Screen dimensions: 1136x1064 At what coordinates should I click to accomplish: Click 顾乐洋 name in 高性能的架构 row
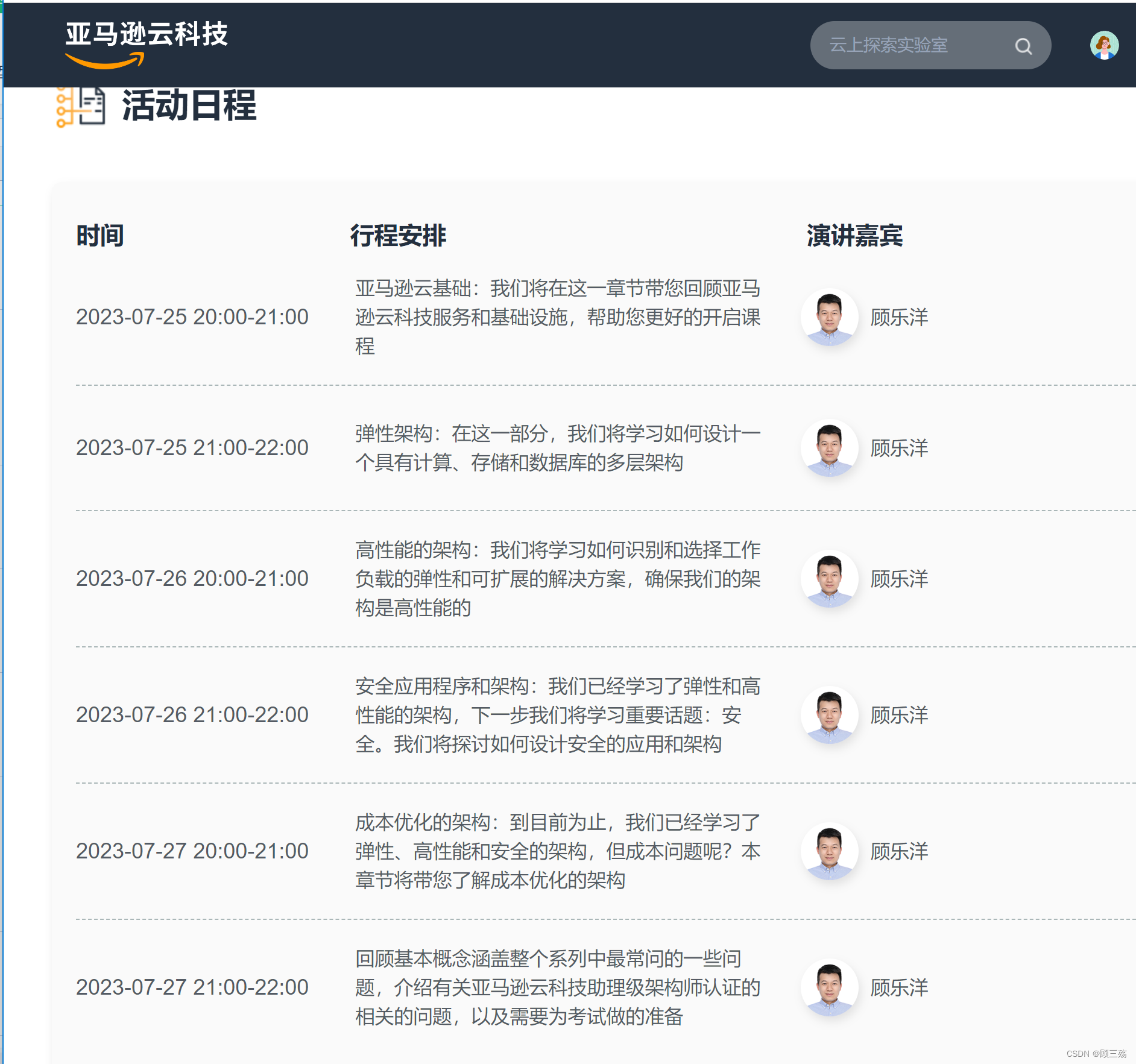(899, 579)
